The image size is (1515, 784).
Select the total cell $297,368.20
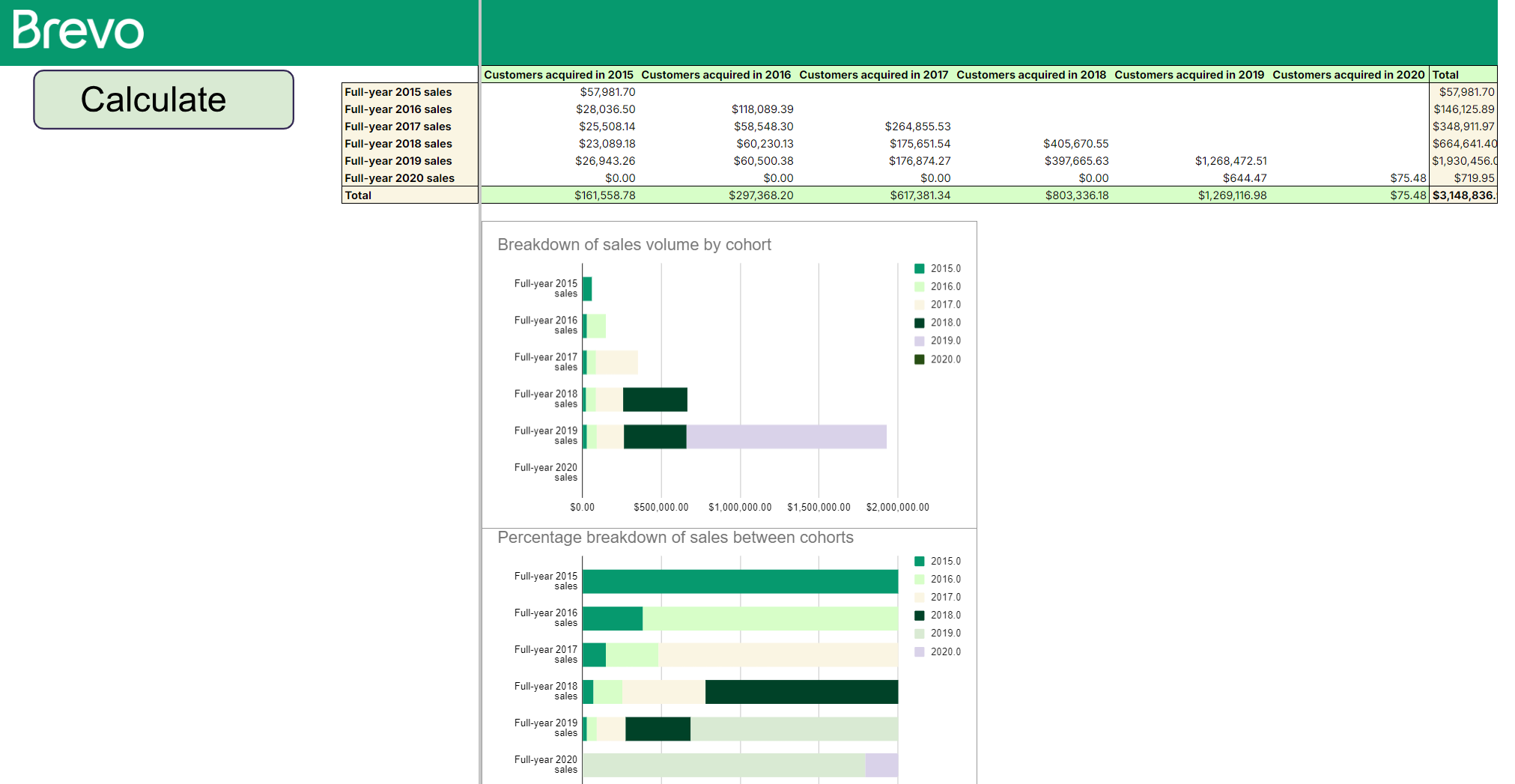point(717,195)
